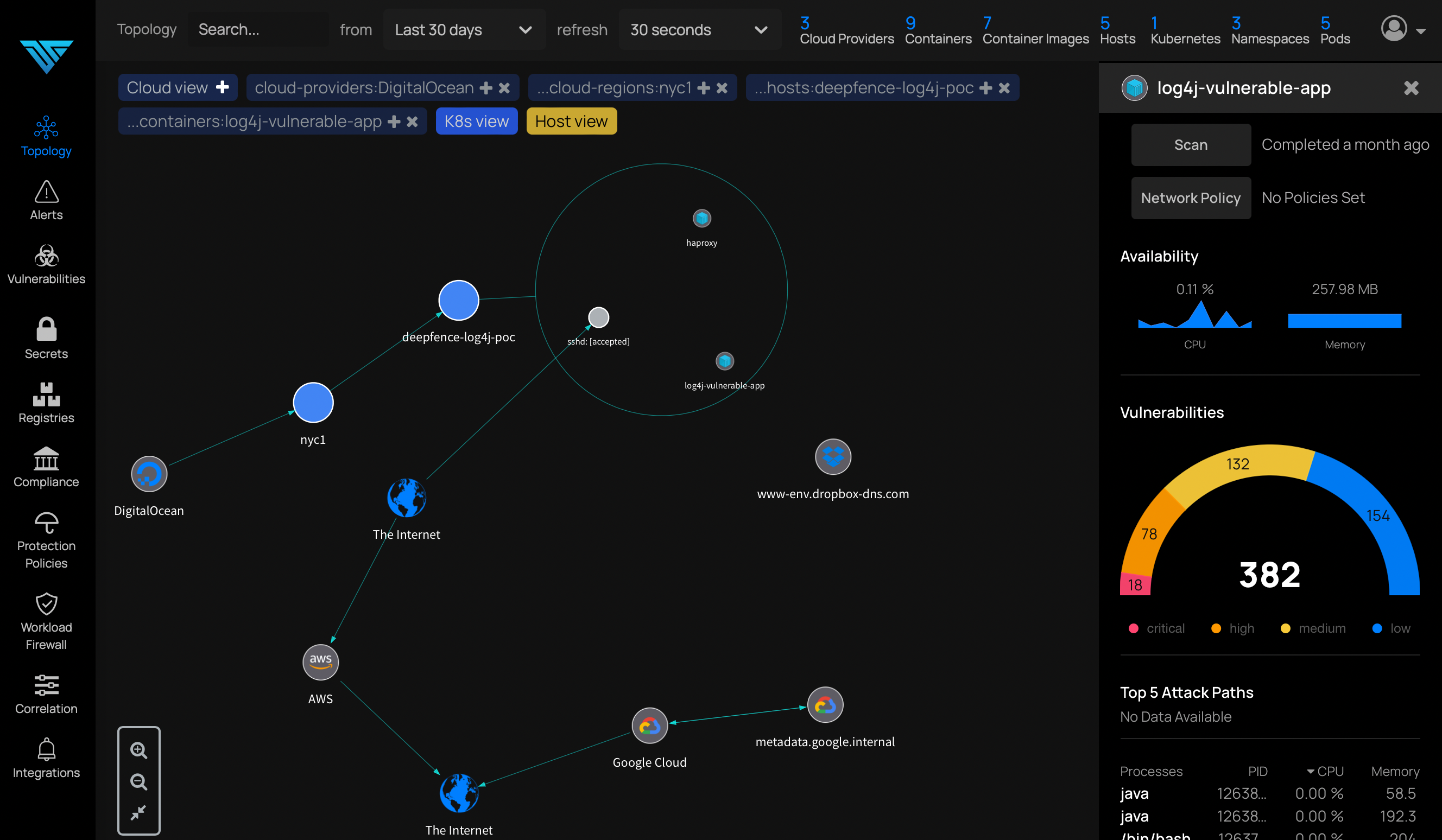Open the 3 Namespaces summary
The image size is (1442, 840).
pos(1270,30)
